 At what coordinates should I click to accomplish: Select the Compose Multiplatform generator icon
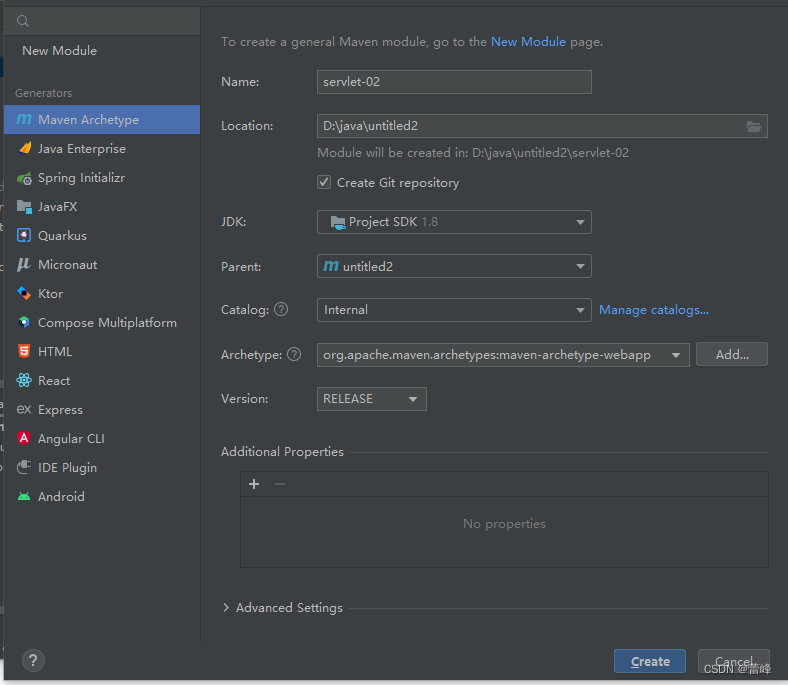pyautogui.click(x=24, y=323)
